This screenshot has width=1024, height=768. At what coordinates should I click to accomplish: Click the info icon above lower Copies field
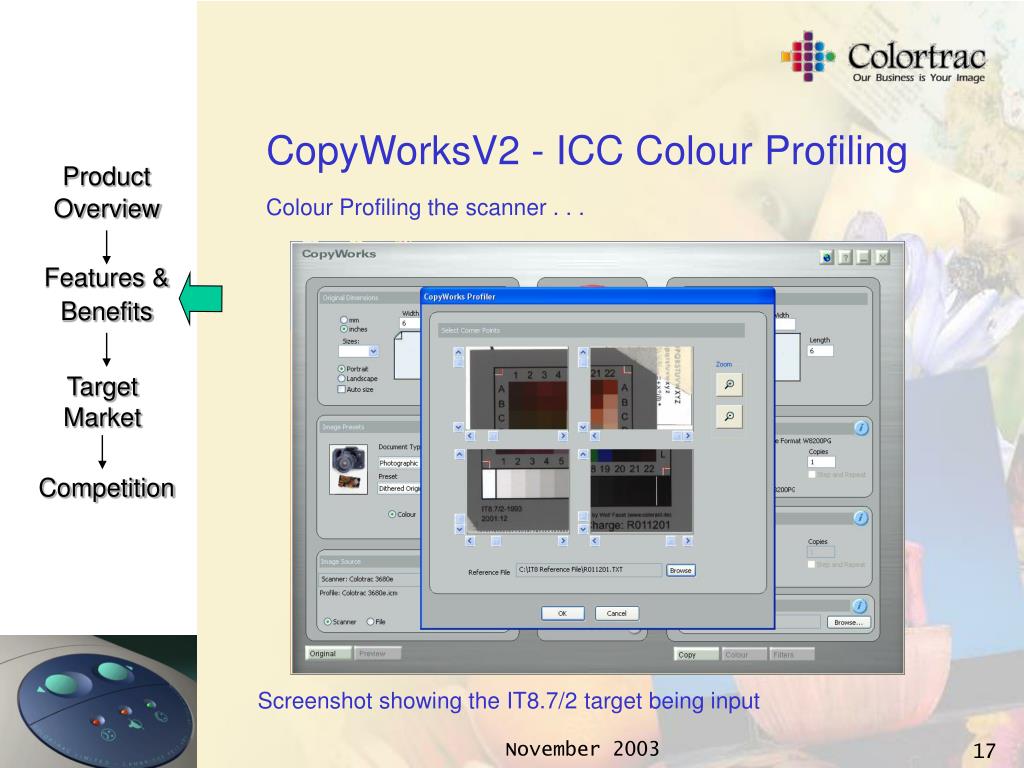point(861,518)
